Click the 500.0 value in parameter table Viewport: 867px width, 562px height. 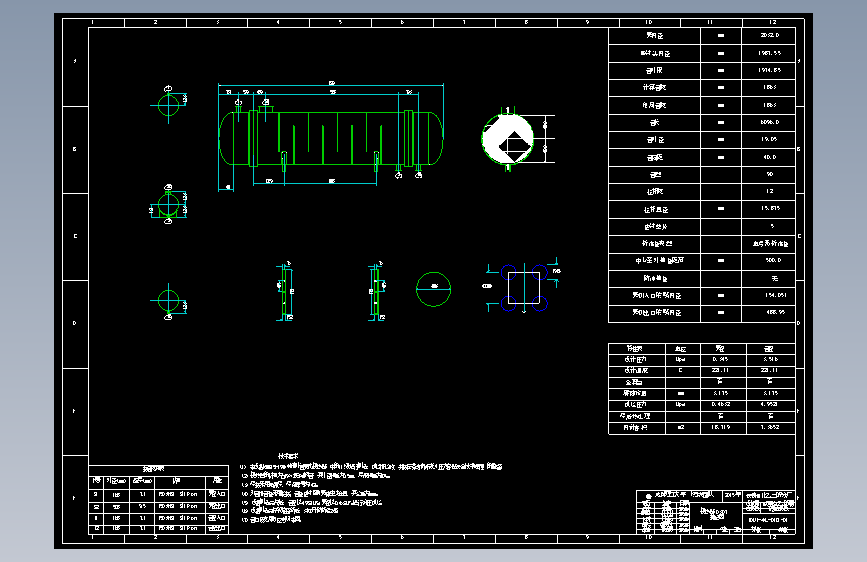click(x=772, y=260)
